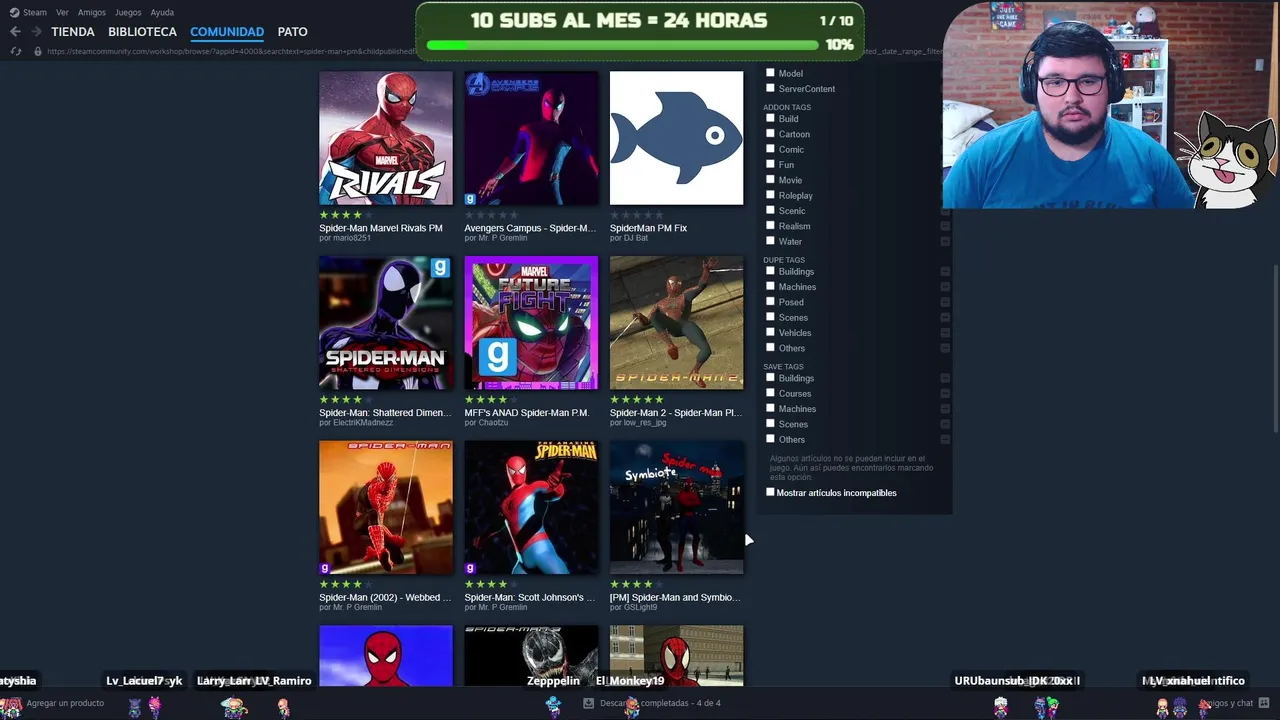Click the green subs goal progress bar

625,45
